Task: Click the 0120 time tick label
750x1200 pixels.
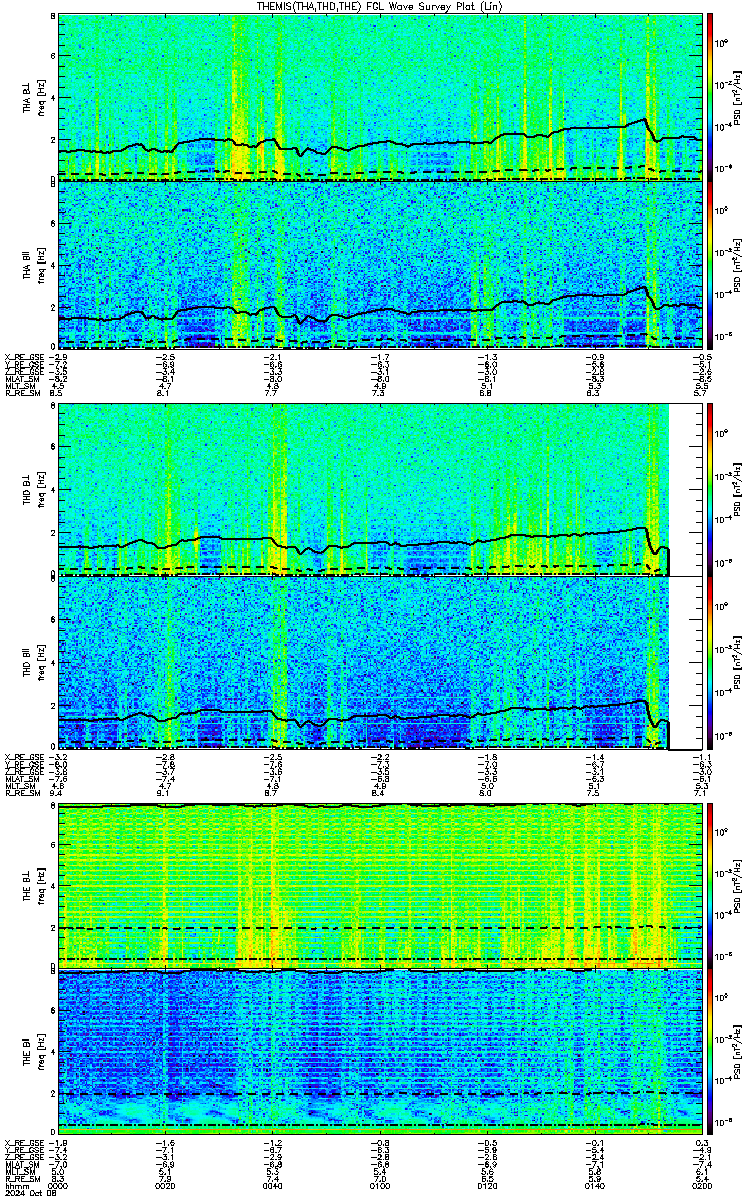Action: point(487,1186)
